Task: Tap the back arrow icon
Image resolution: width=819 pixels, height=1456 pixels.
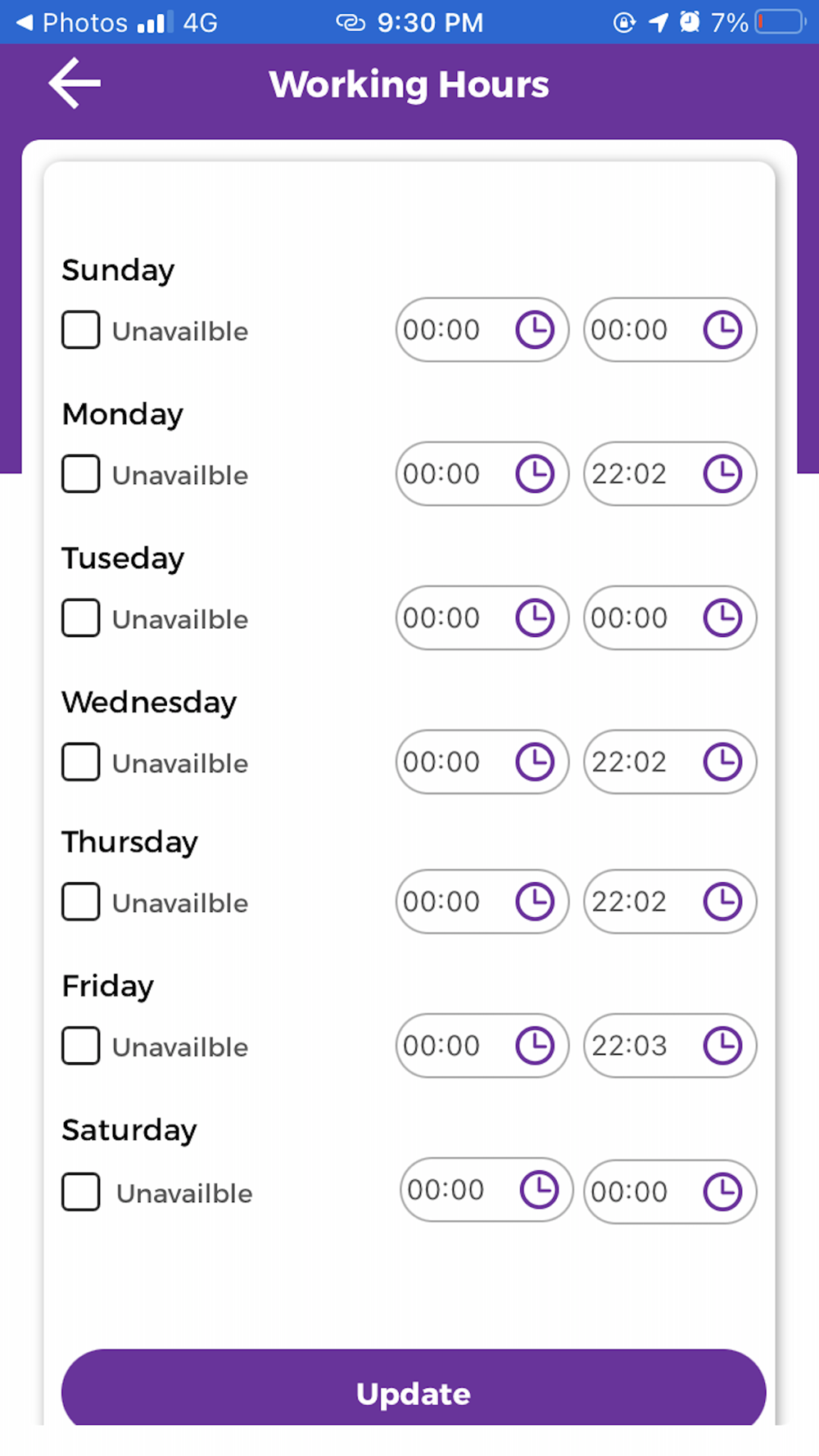Action: point(75,83)
